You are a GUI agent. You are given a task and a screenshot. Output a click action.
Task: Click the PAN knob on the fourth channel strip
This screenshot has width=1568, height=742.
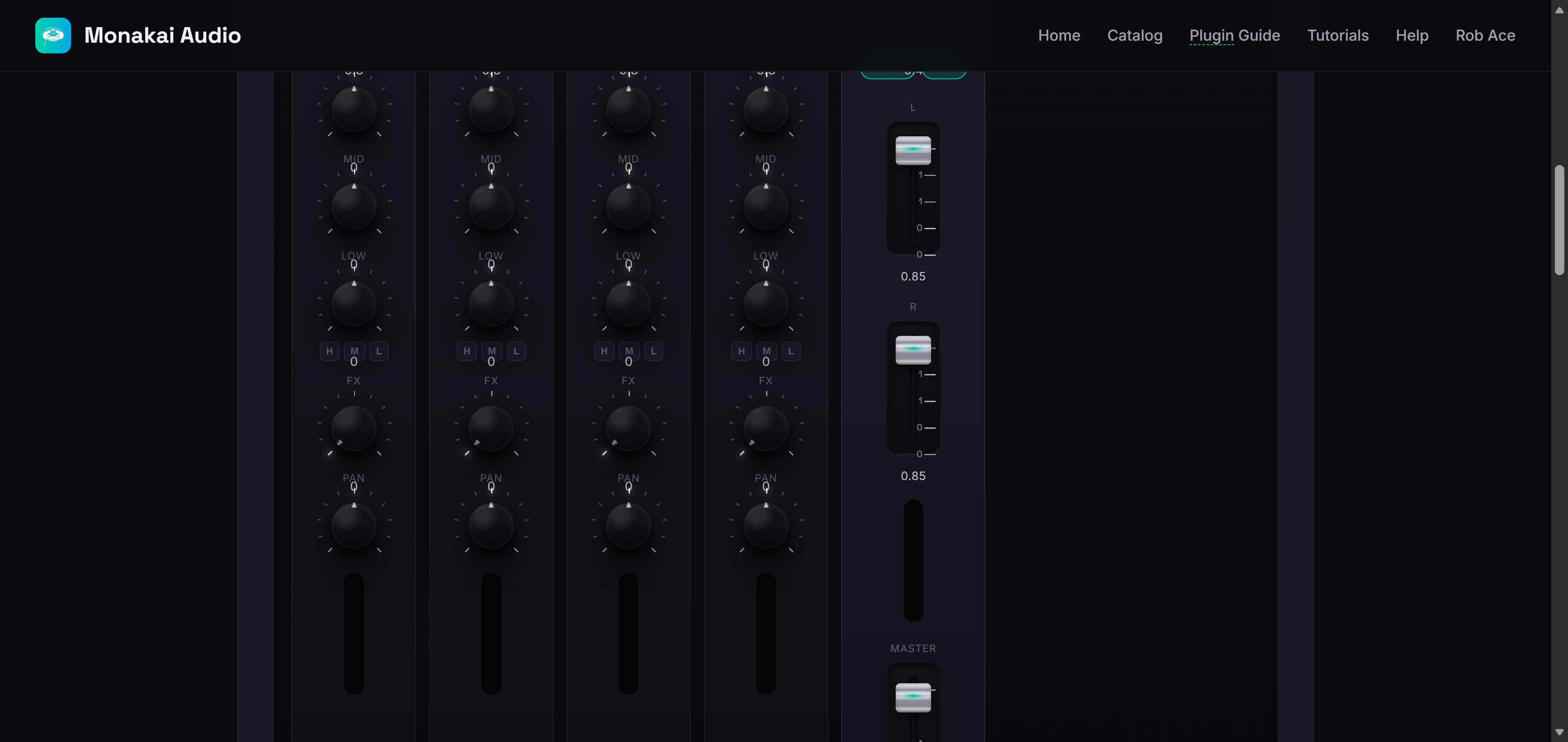click(766, 526)
